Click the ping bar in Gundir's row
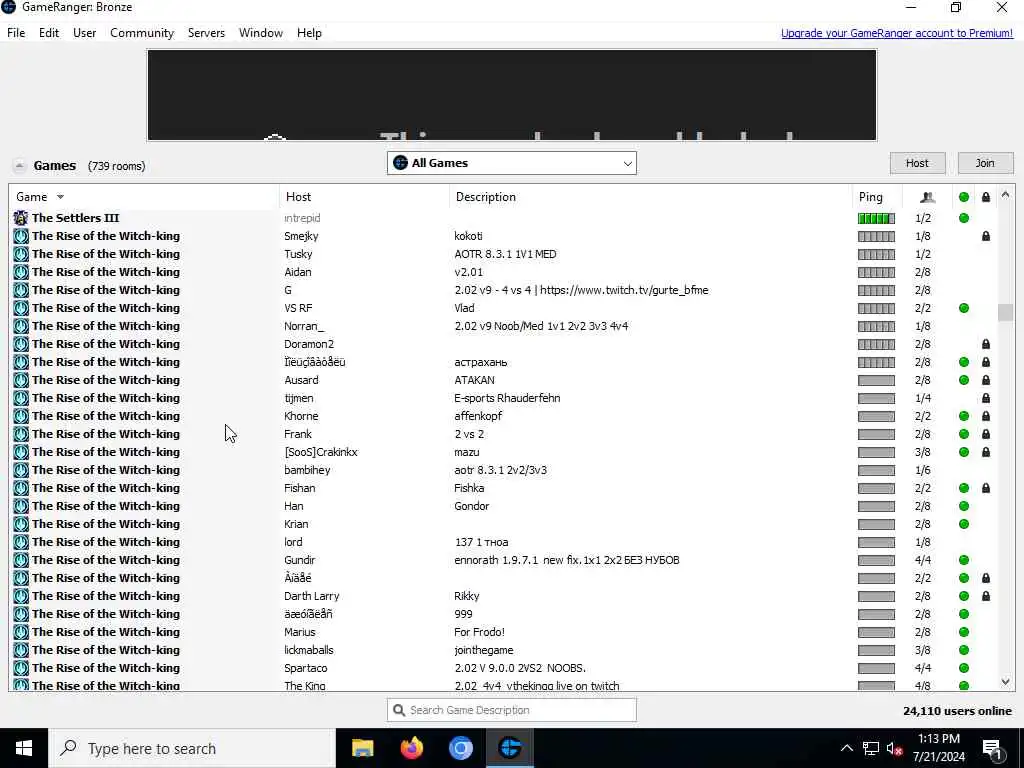Screen dimensions: 1024x768 (876, 560)
